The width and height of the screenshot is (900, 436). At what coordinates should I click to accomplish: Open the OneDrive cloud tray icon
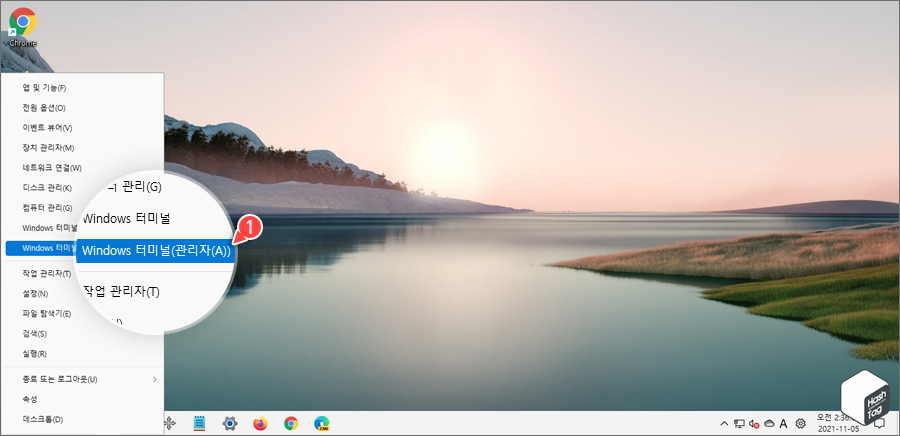tap(770, 424)
